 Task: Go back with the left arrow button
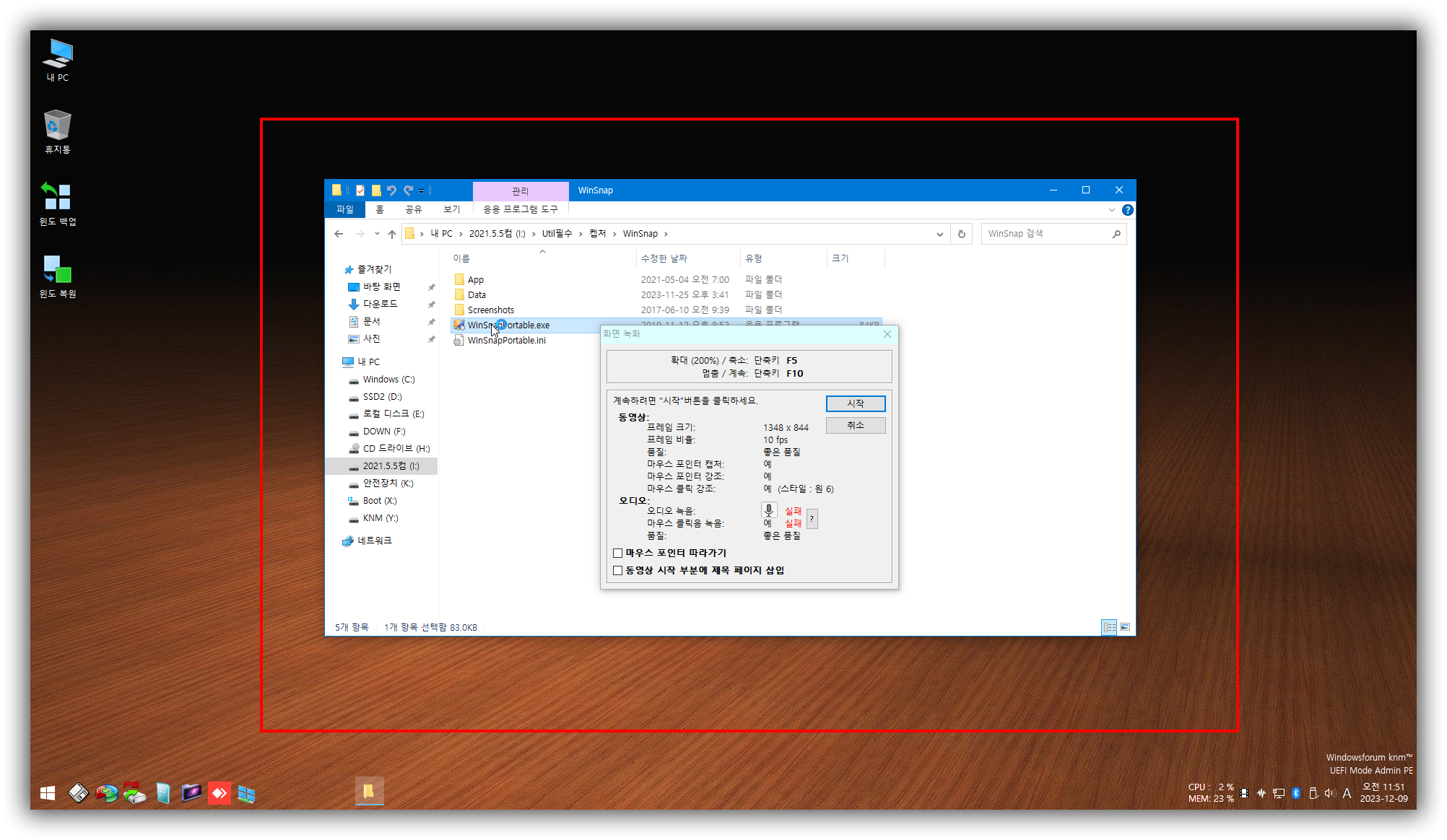coord(339,234)
